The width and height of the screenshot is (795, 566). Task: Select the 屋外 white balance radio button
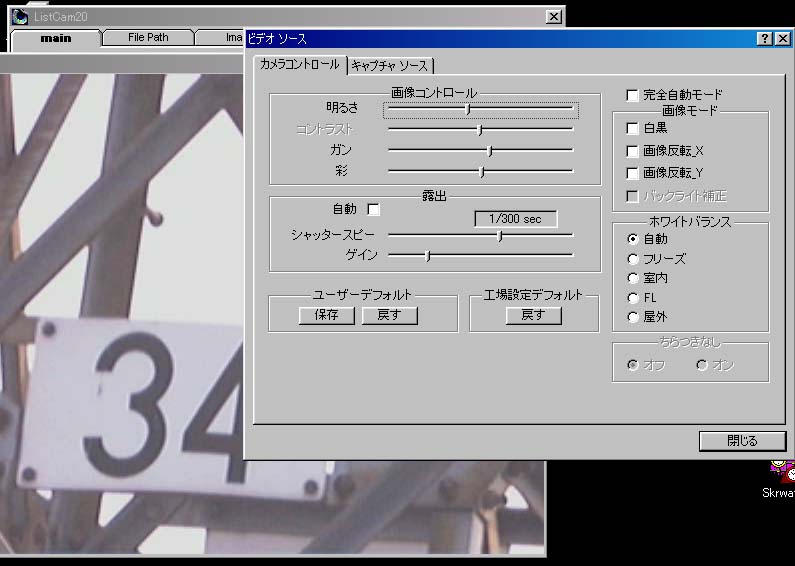(x=632, y=317)
